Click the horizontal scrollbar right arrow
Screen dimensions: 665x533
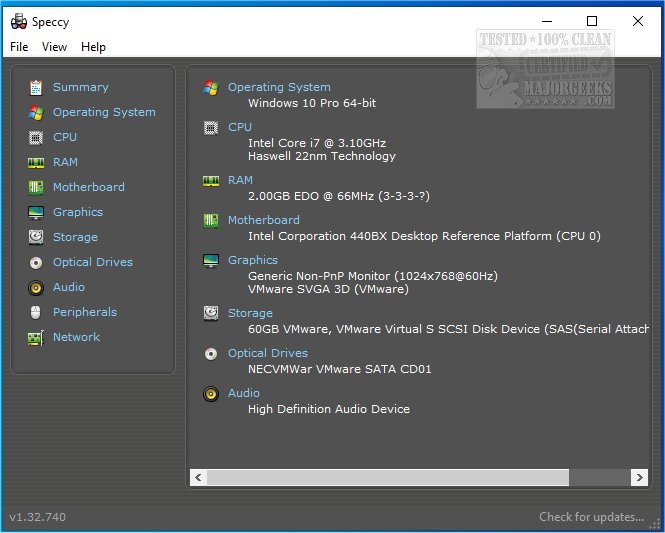pos(639,478)
